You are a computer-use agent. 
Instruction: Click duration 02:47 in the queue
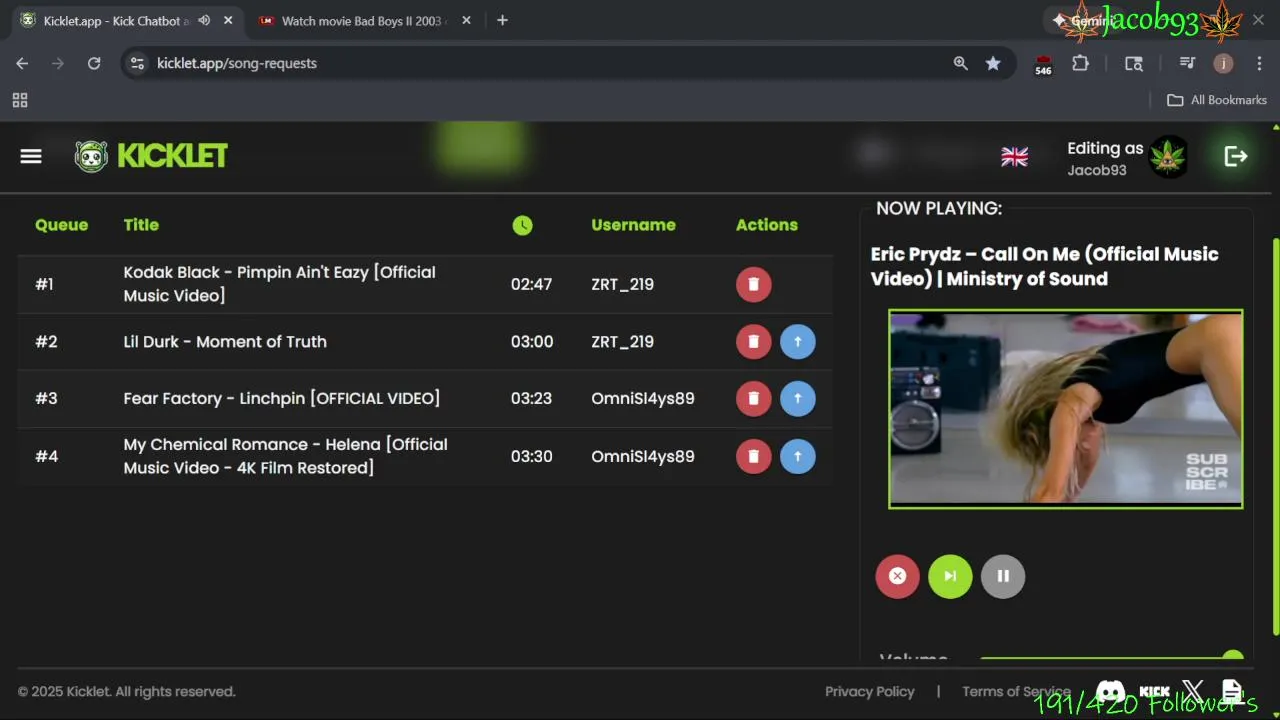(x=531, y=284)
